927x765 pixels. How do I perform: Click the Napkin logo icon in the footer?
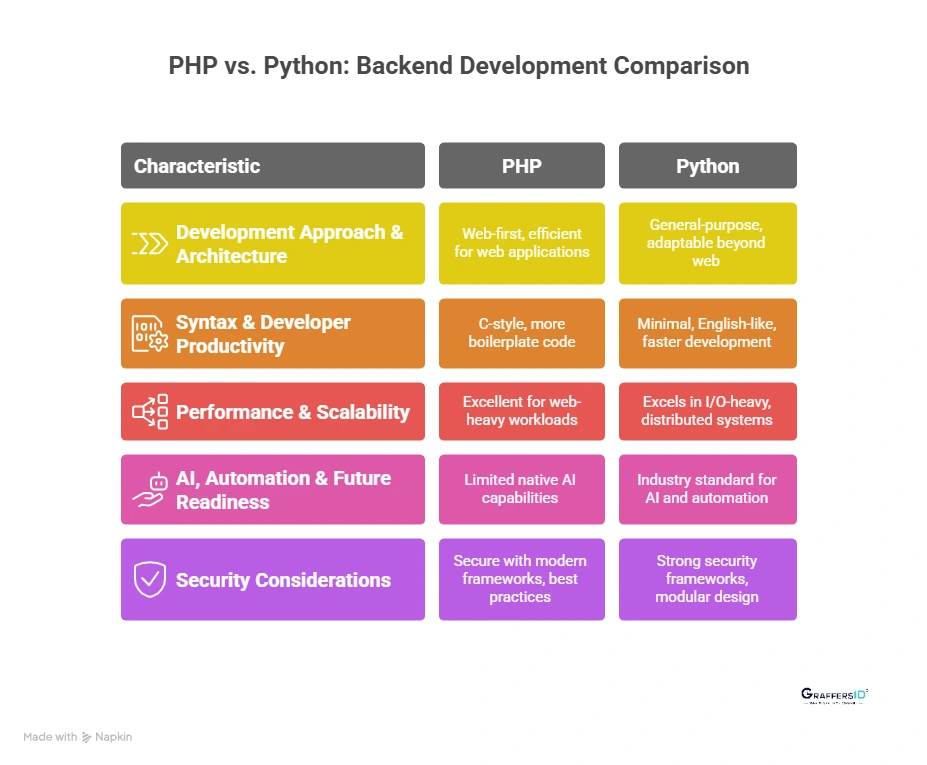coord(87,737)
